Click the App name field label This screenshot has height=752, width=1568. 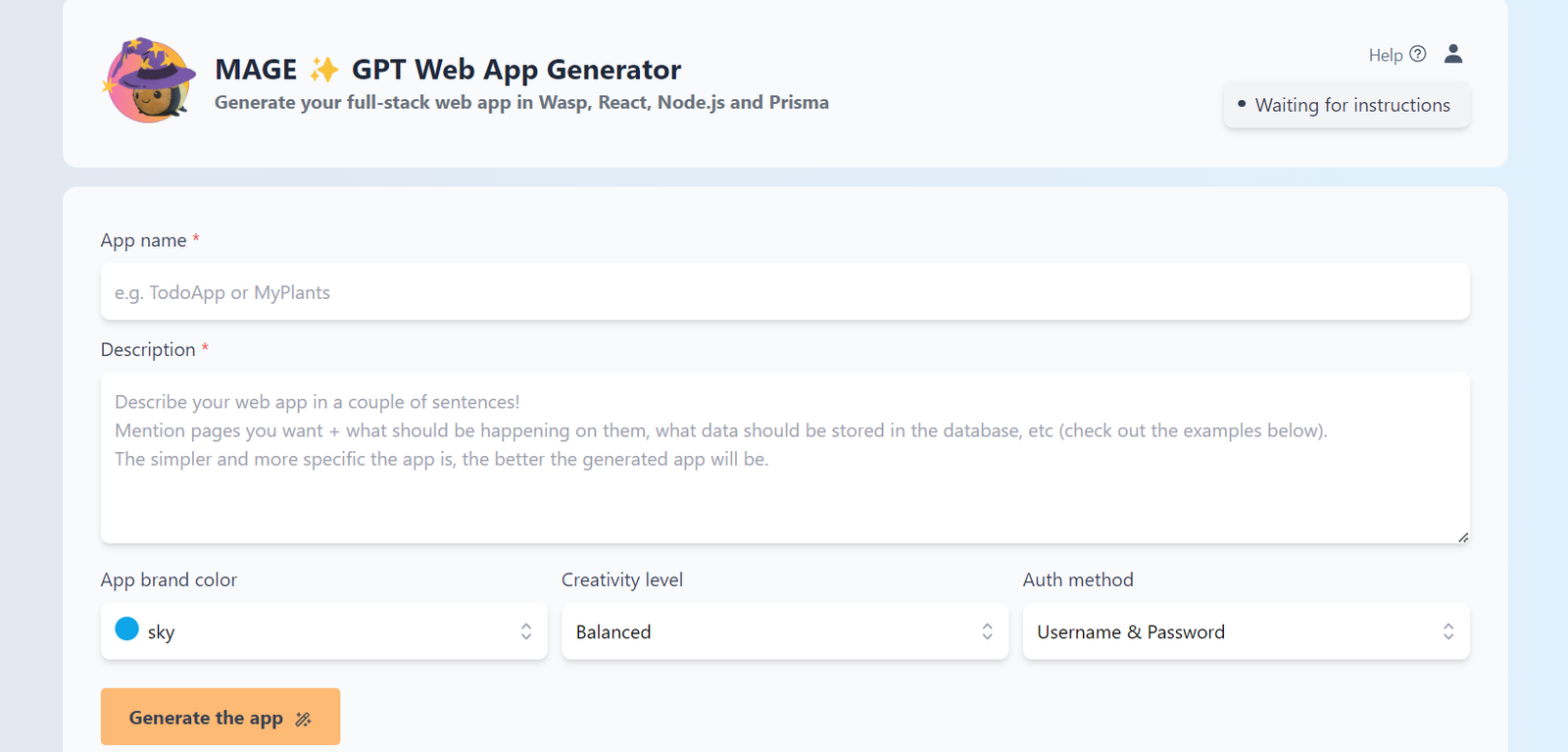143,240
